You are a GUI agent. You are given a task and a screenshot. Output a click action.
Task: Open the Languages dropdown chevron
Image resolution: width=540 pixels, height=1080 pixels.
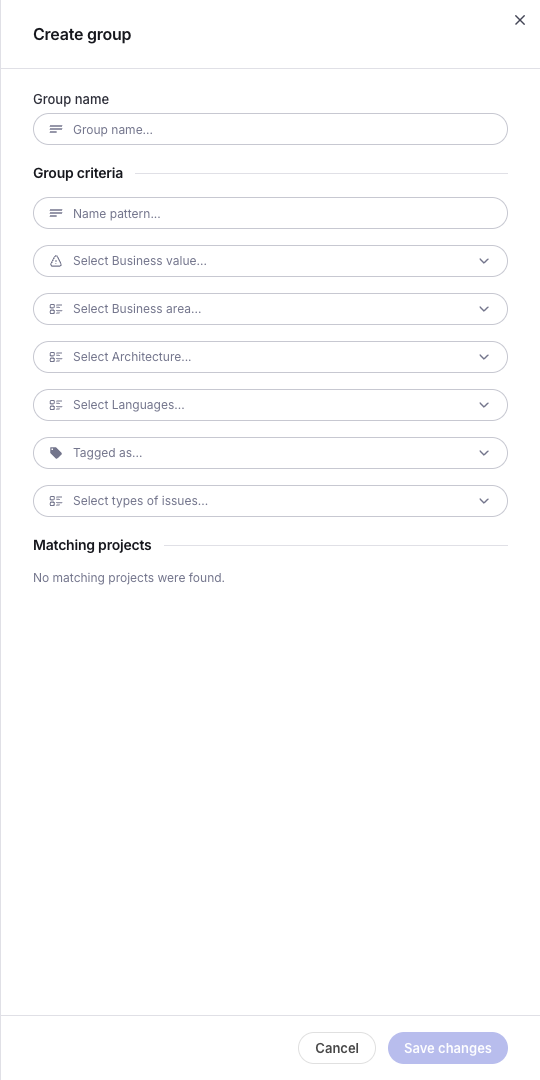point(484,405)
